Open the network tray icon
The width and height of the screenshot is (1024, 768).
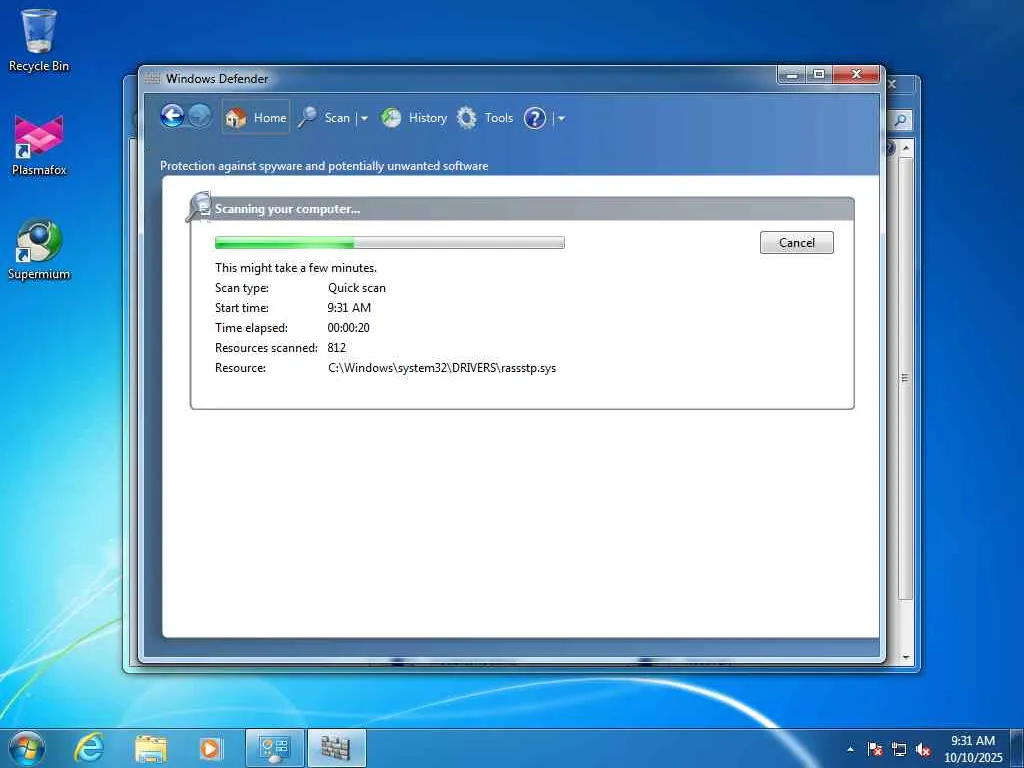point(899,749)
